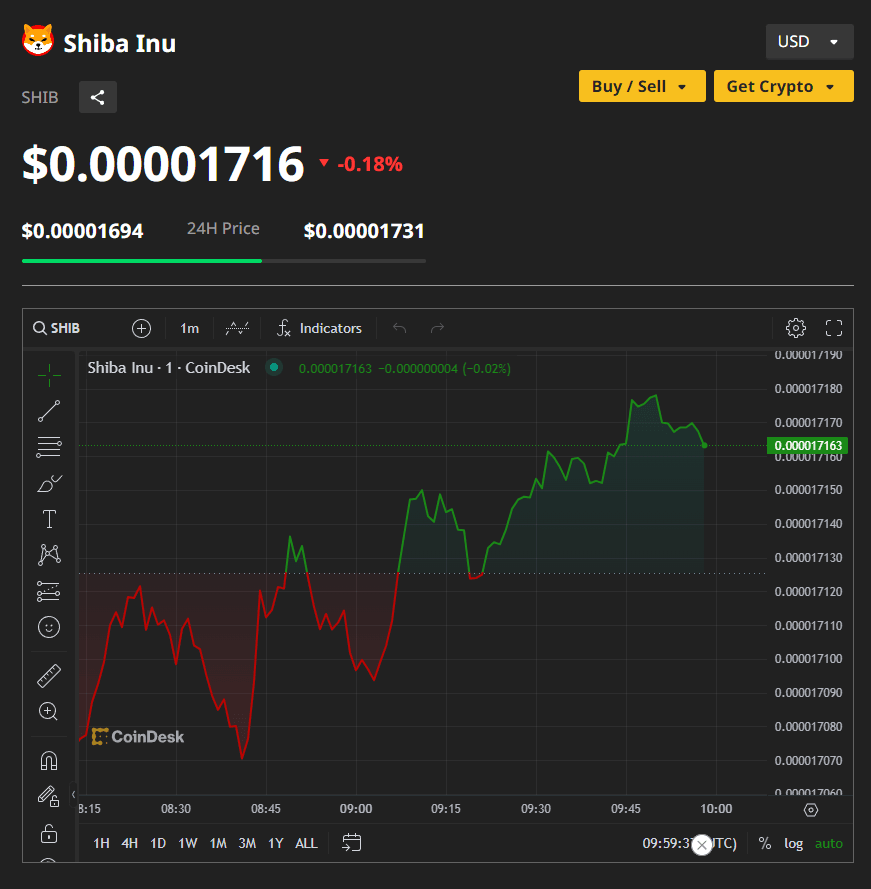Open the 1m interval selector
The image size is (871, 889).
coord(189,328)
